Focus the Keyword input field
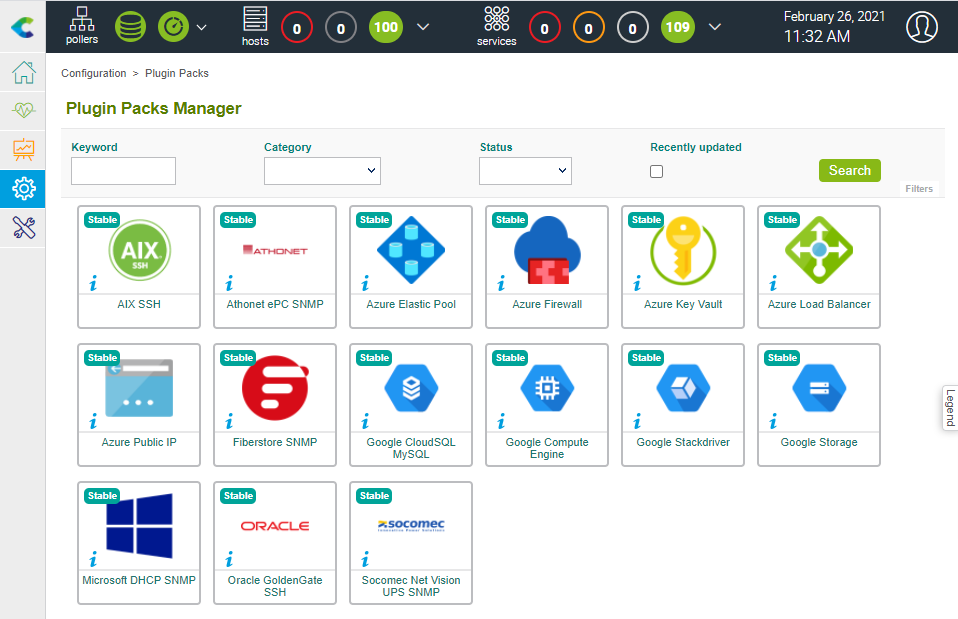This screenshot has height=619, width=958. pyautogui.click(x=123, y=171)
